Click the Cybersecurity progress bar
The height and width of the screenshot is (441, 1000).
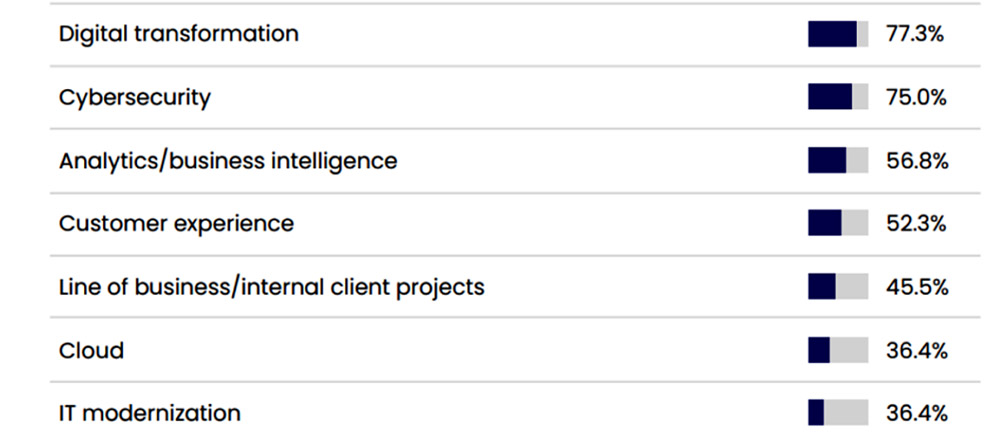click(x=838, y=96)
